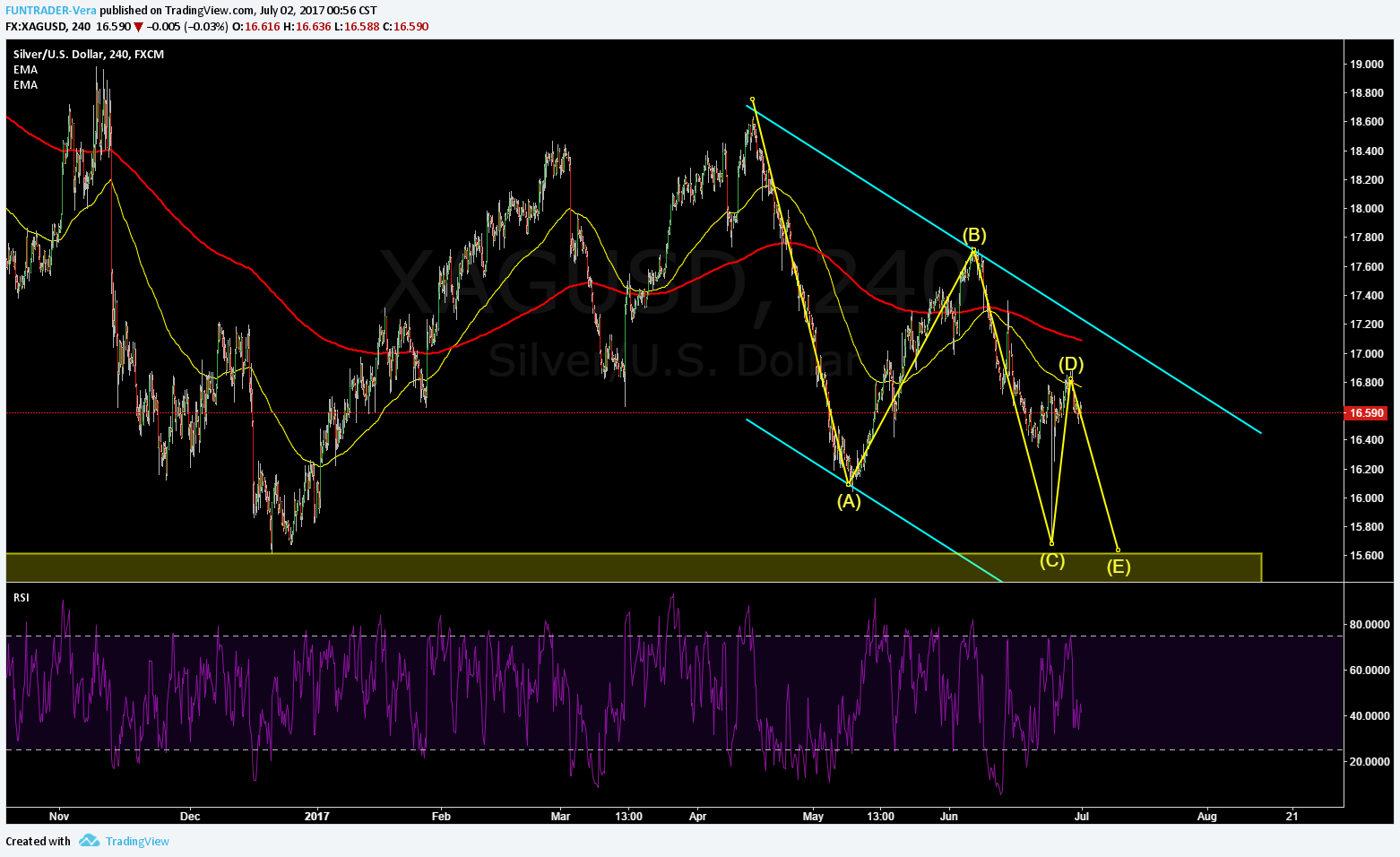
Task: Click the Aug date on time axis
Action: pos(1207,816)
